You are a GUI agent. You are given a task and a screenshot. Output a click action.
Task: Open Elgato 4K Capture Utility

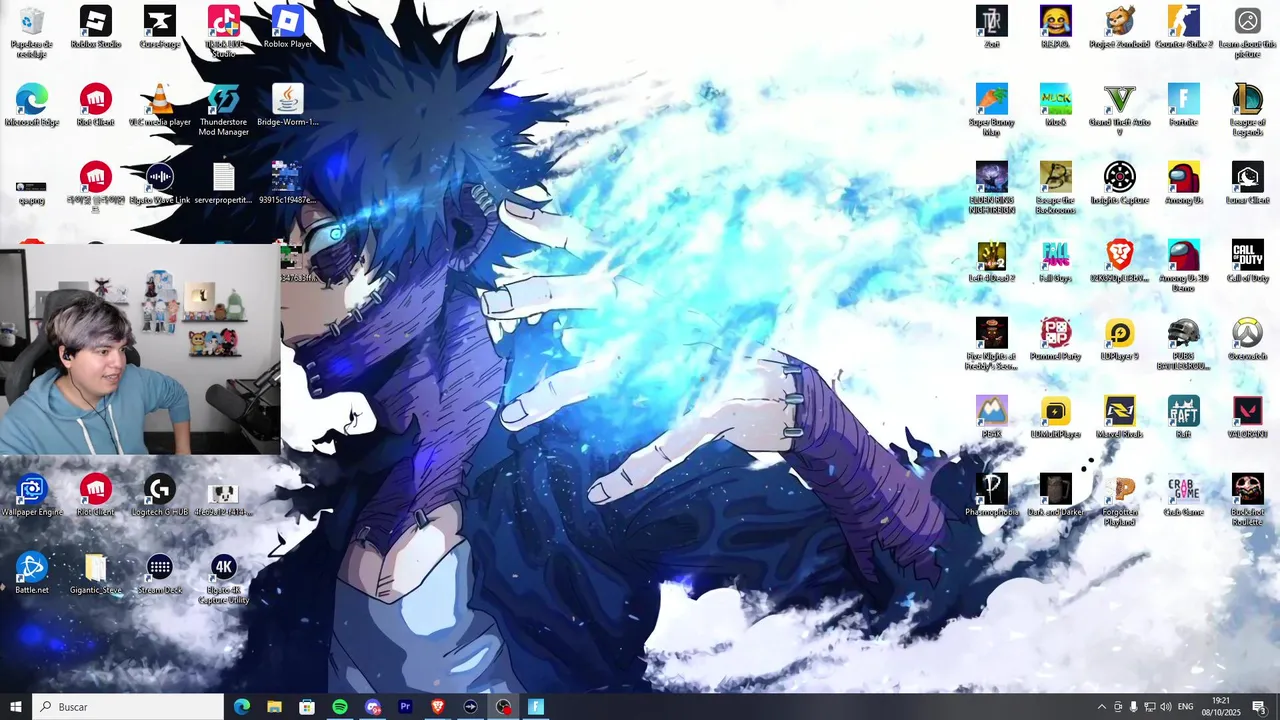click(224, 578)
